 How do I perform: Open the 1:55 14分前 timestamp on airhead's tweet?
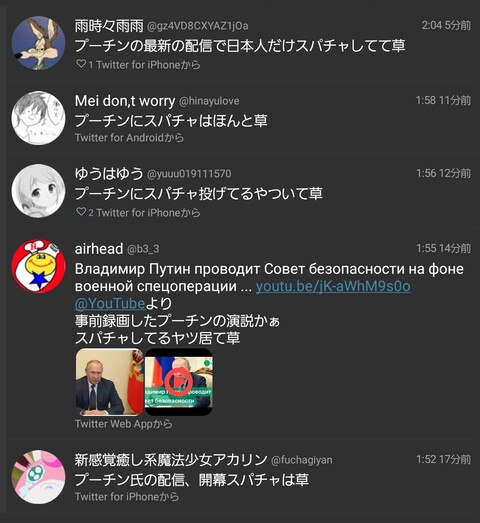443,248
